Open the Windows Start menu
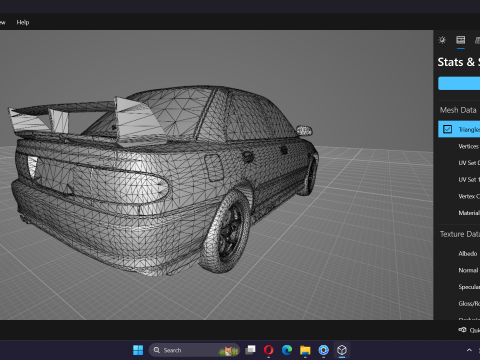The image size is (480, 360). click(x=138, y=350)
